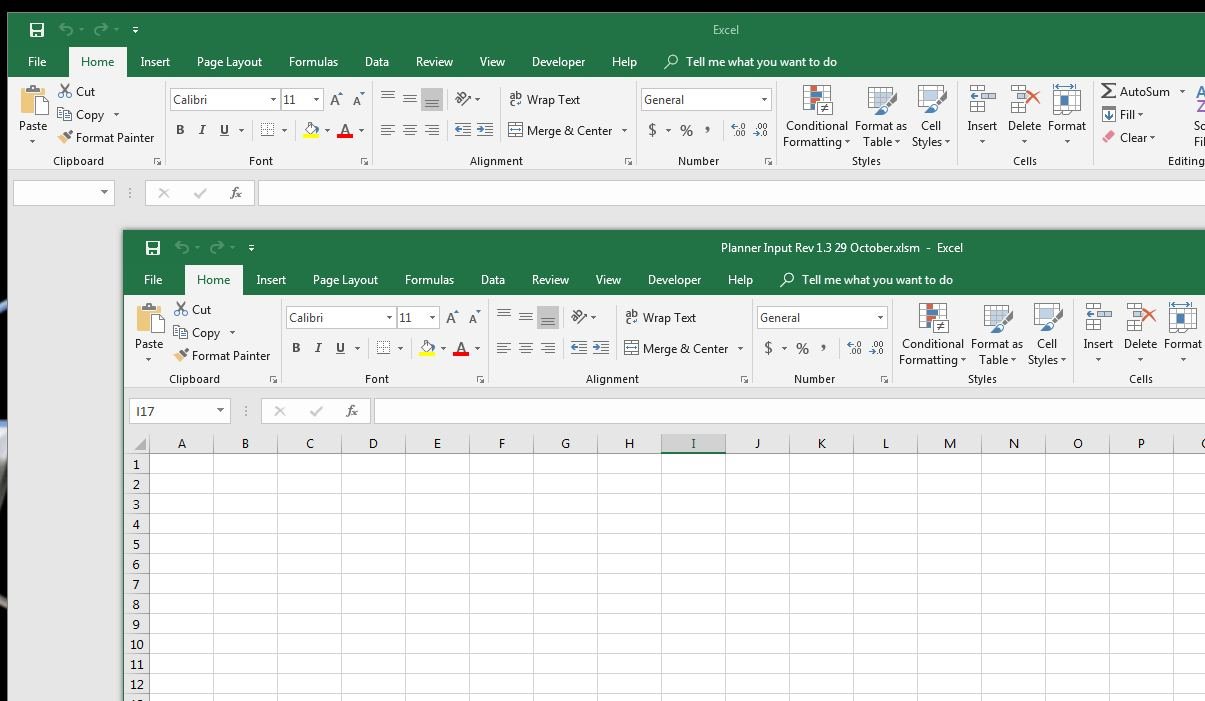Image resolution: width=1205 pixels, height=701 pixels.
Task: Toggle Center alignment in Planner Input window
Action: (525, 348)
